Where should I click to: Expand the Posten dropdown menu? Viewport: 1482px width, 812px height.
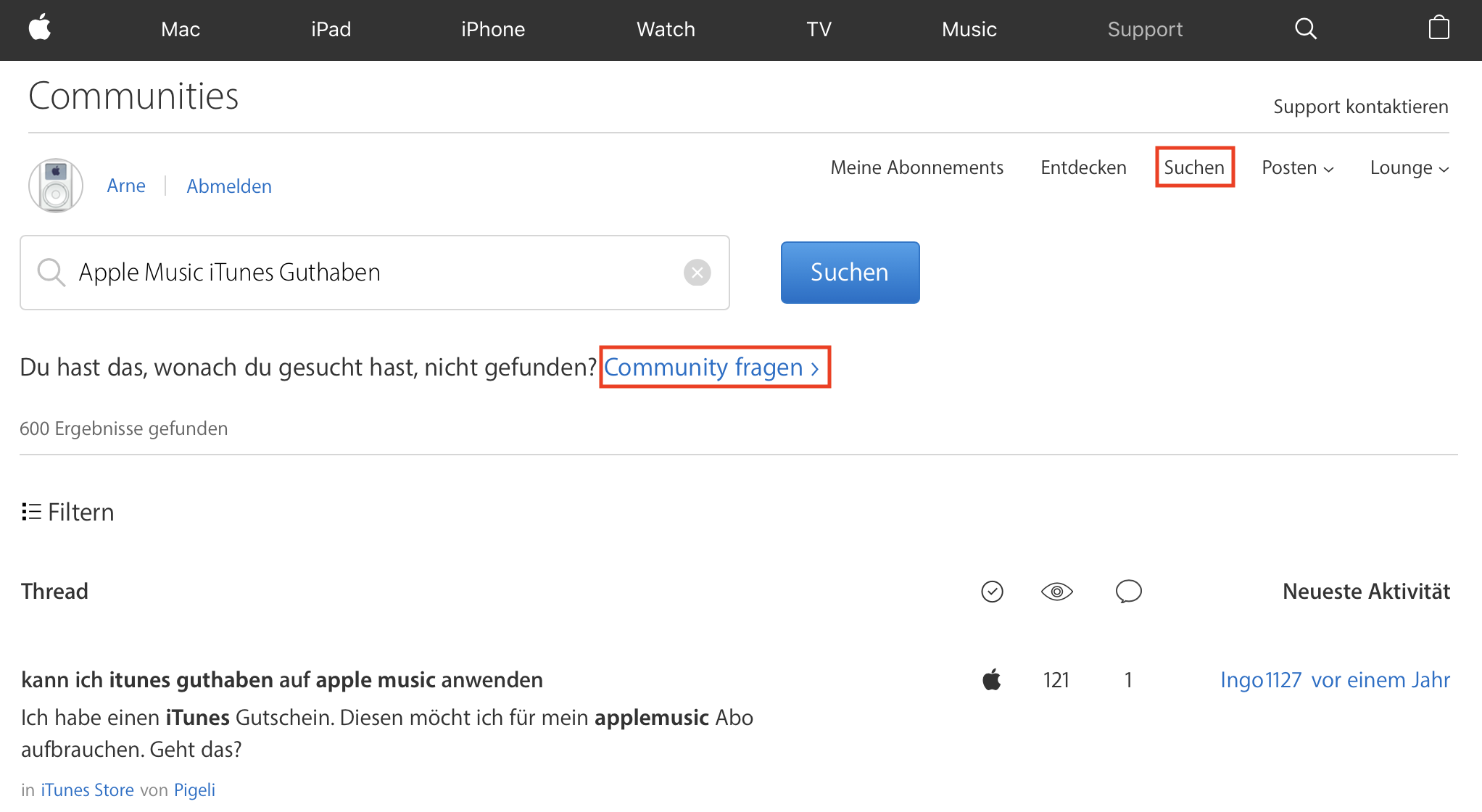tap(1297, 168)
